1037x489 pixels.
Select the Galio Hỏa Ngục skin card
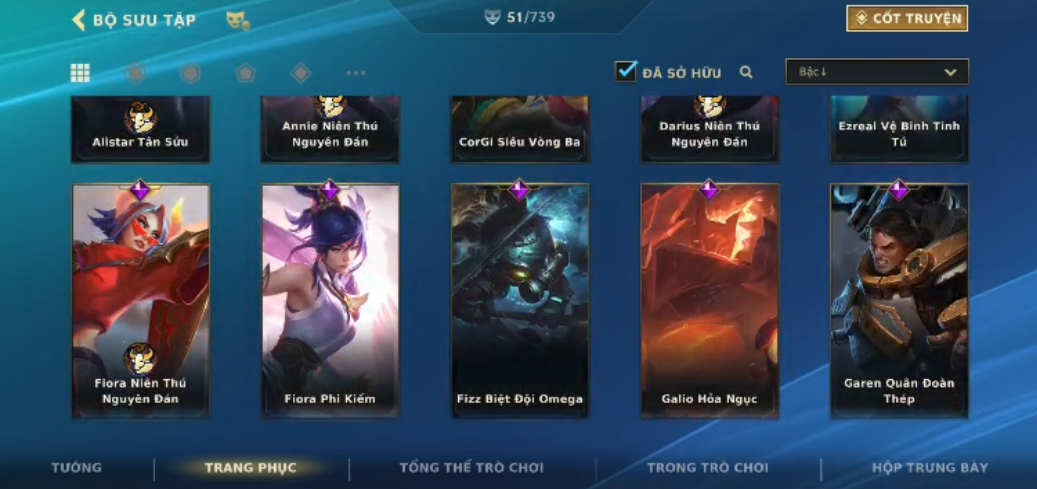coord(710,301)
